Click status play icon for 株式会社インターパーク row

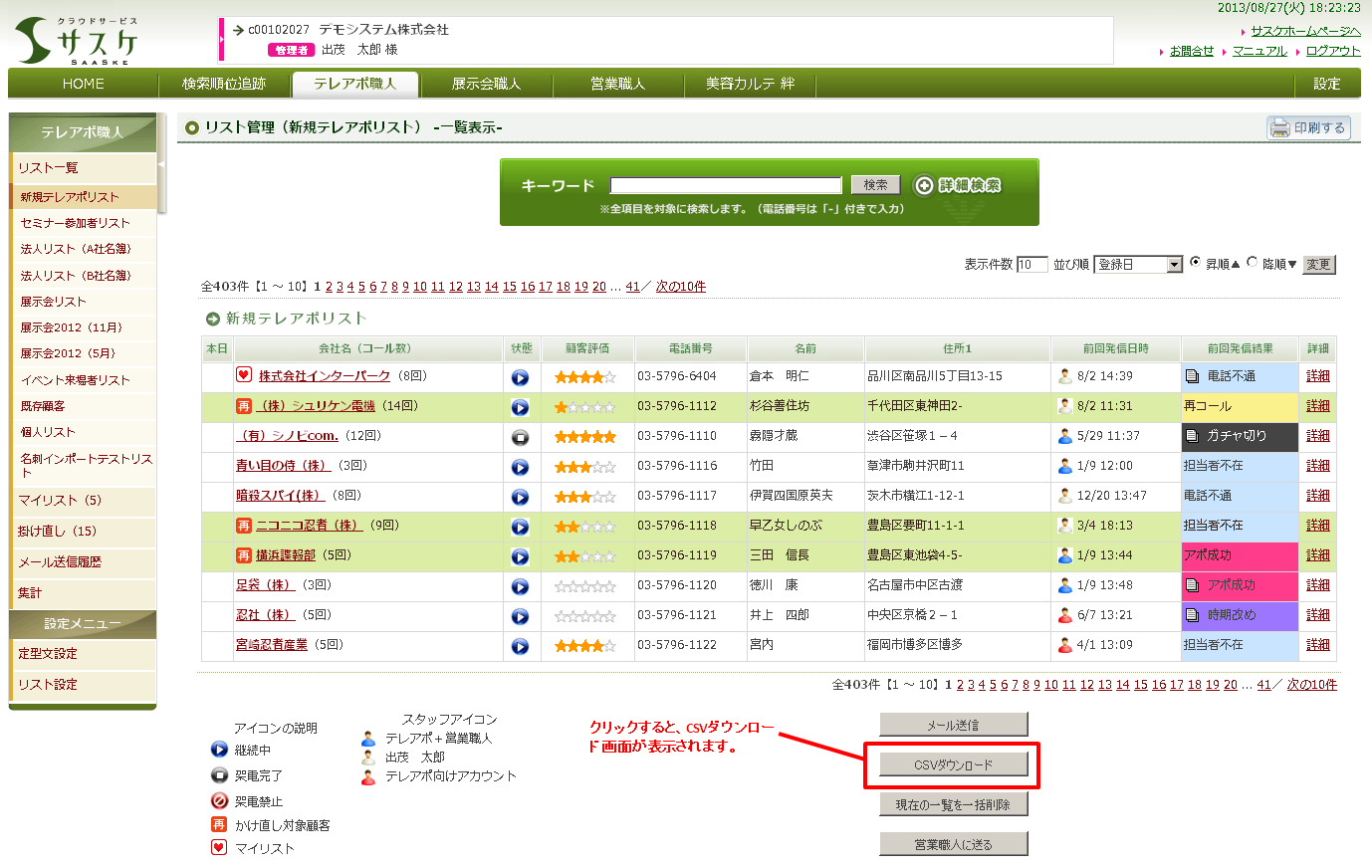click(520, 378)
